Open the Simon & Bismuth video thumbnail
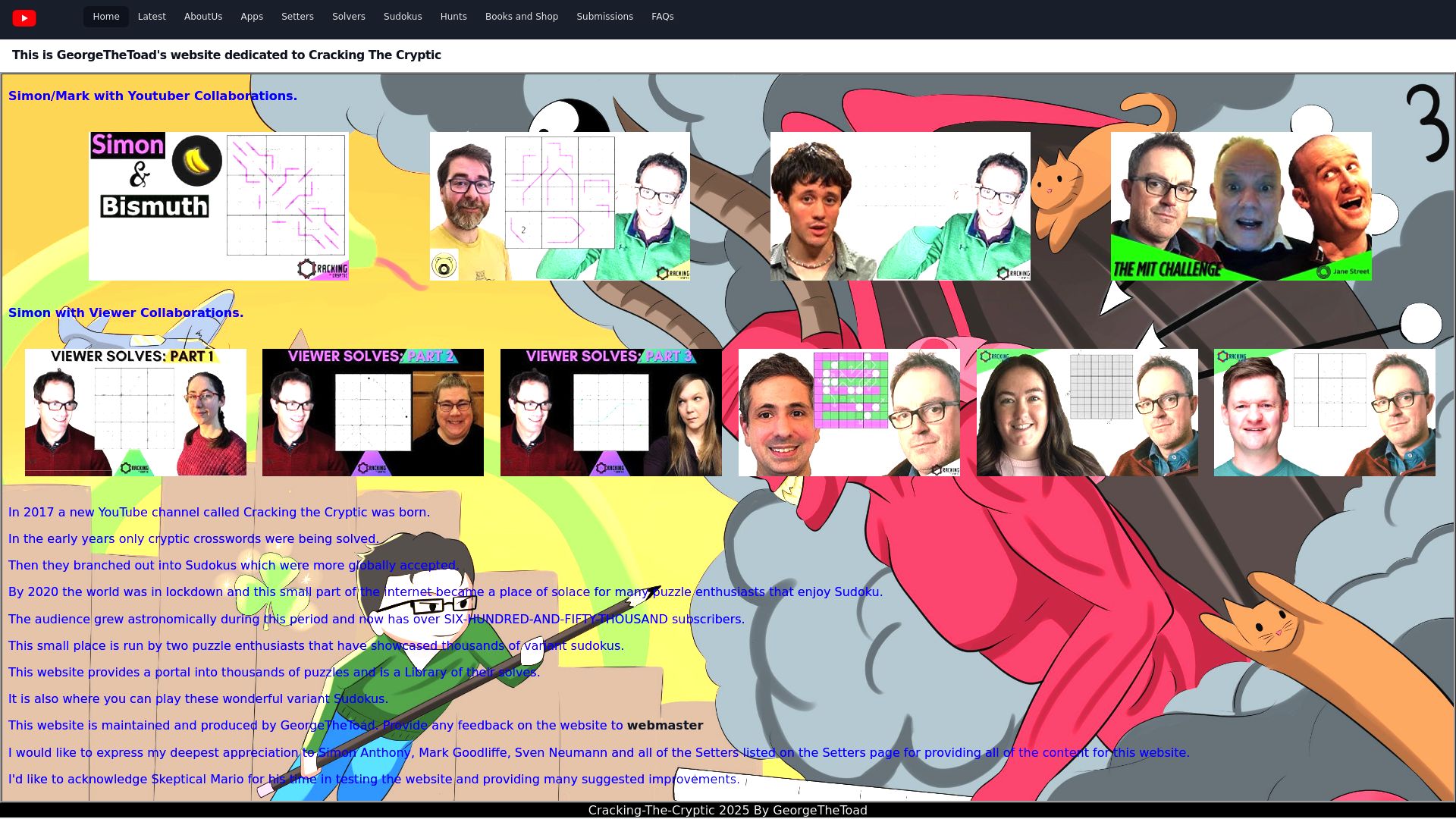The image size is (1456, 819). click(x=218, y=206)
